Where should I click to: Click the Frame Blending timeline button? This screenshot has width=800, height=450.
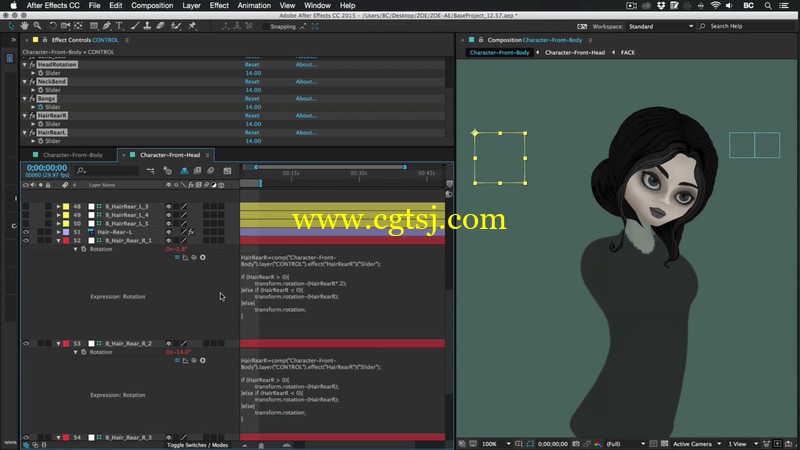(x=197, y=171)
